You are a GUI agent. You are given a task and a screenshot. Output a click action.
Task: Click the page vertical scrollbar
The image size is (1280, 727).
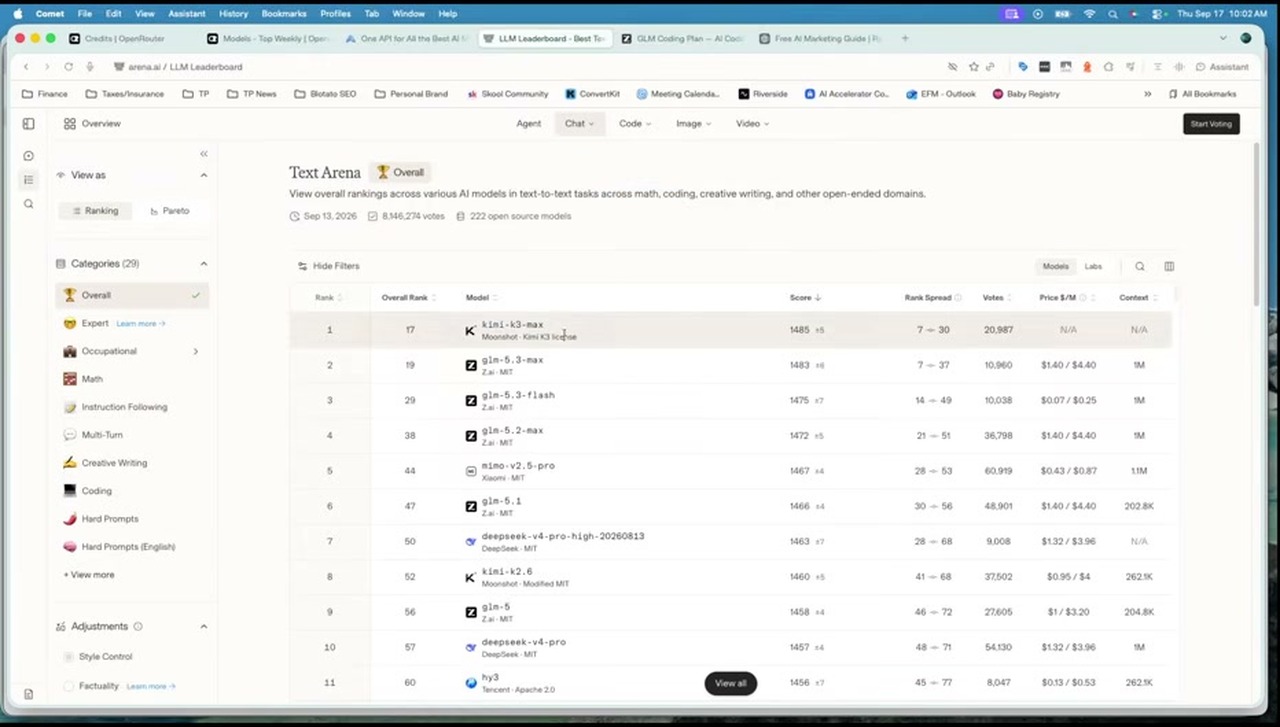click(x=1258, y=225)
